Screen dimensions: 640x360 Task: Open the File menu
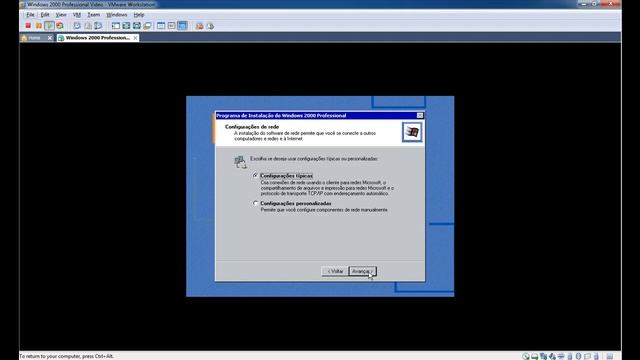(x=30, y=15)
